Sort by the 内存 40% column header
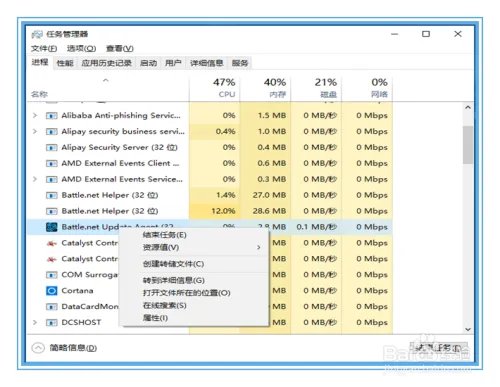The width and height of the screenshot is (500, 387). [x=265, y=88]
